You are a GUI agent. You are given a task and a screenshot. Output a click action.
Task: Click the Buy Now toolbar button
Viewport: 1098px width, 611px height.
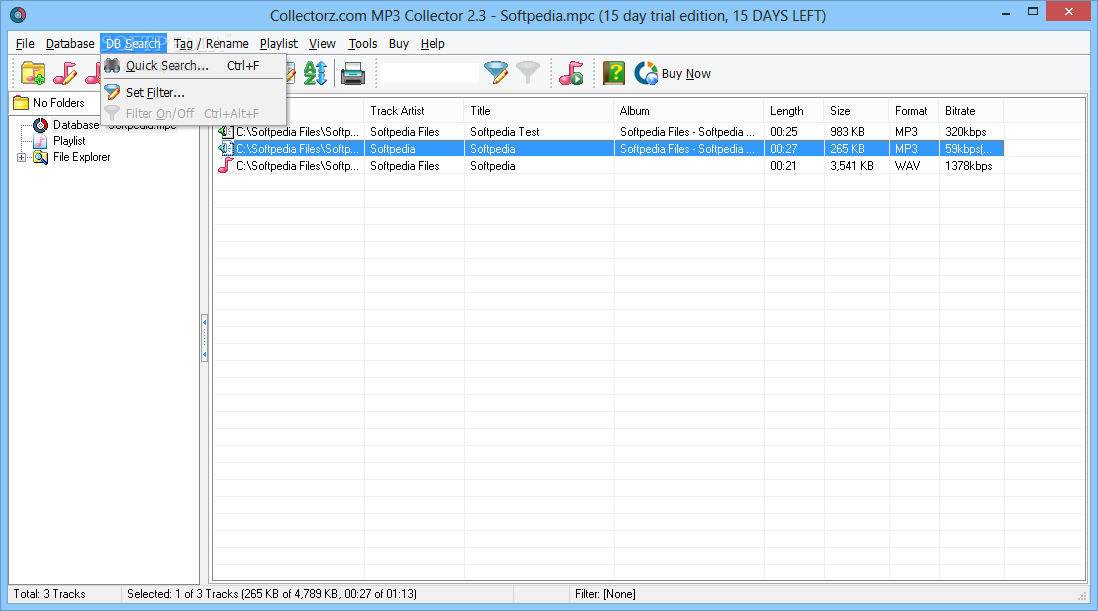pos(672,73)
